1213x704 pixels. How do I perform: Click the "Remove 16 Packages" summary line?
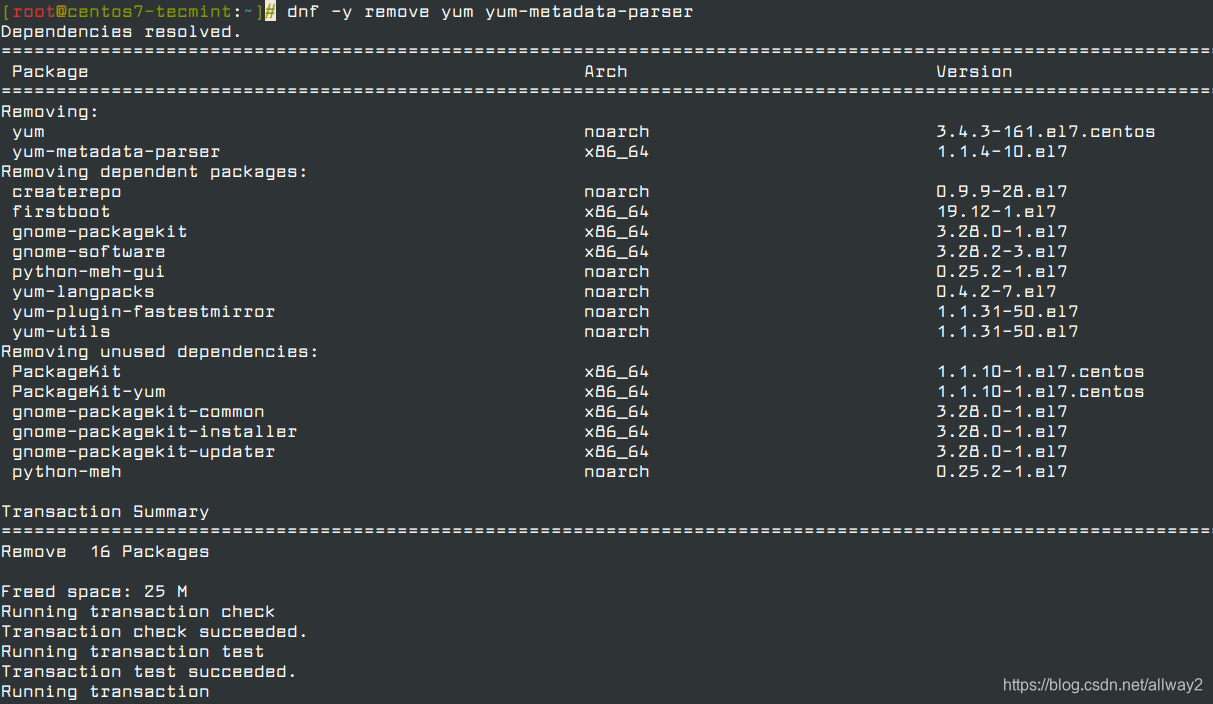coord(105,552)
